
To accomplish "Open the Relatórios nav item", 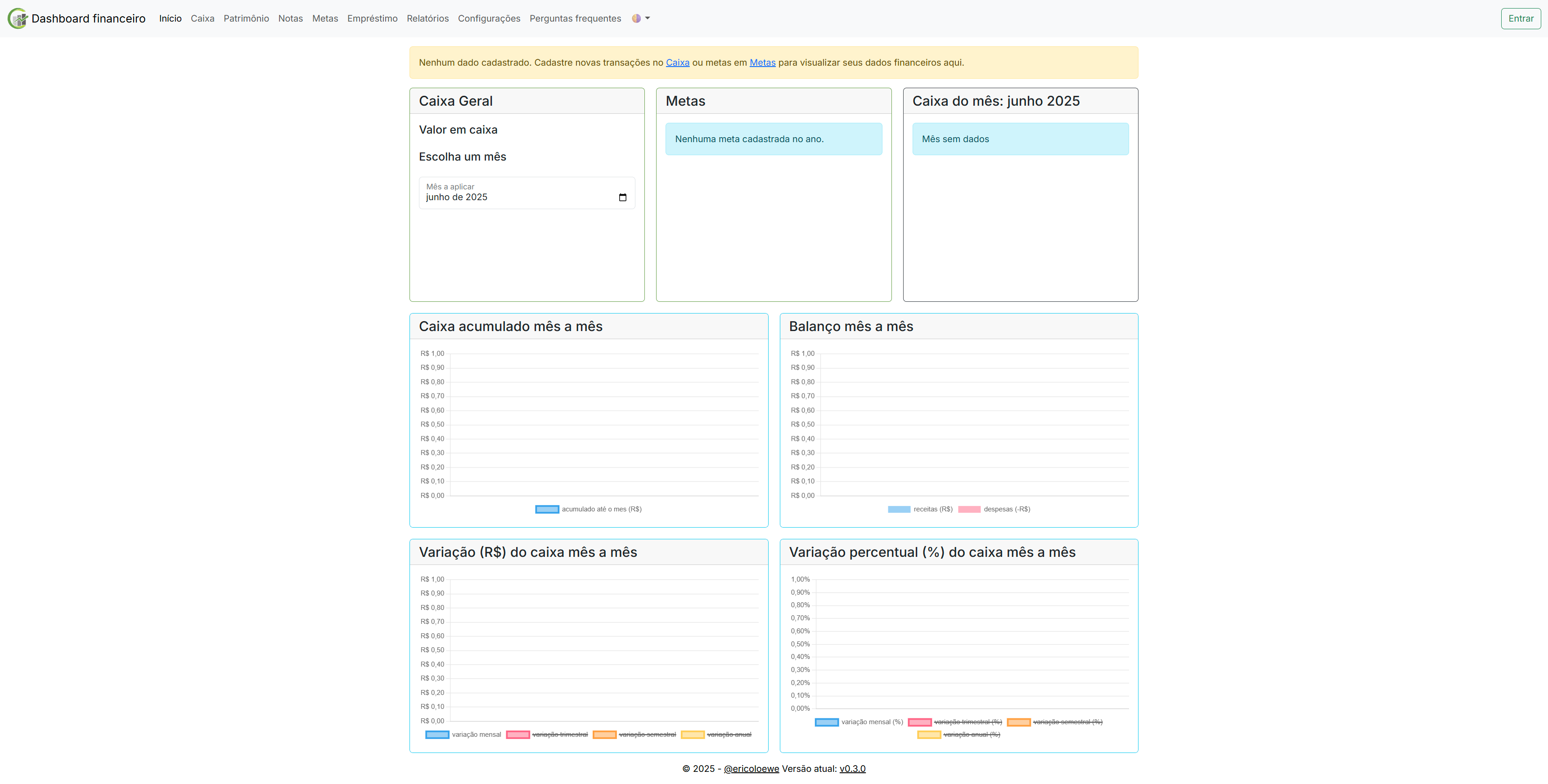I will tap(428, 18).
